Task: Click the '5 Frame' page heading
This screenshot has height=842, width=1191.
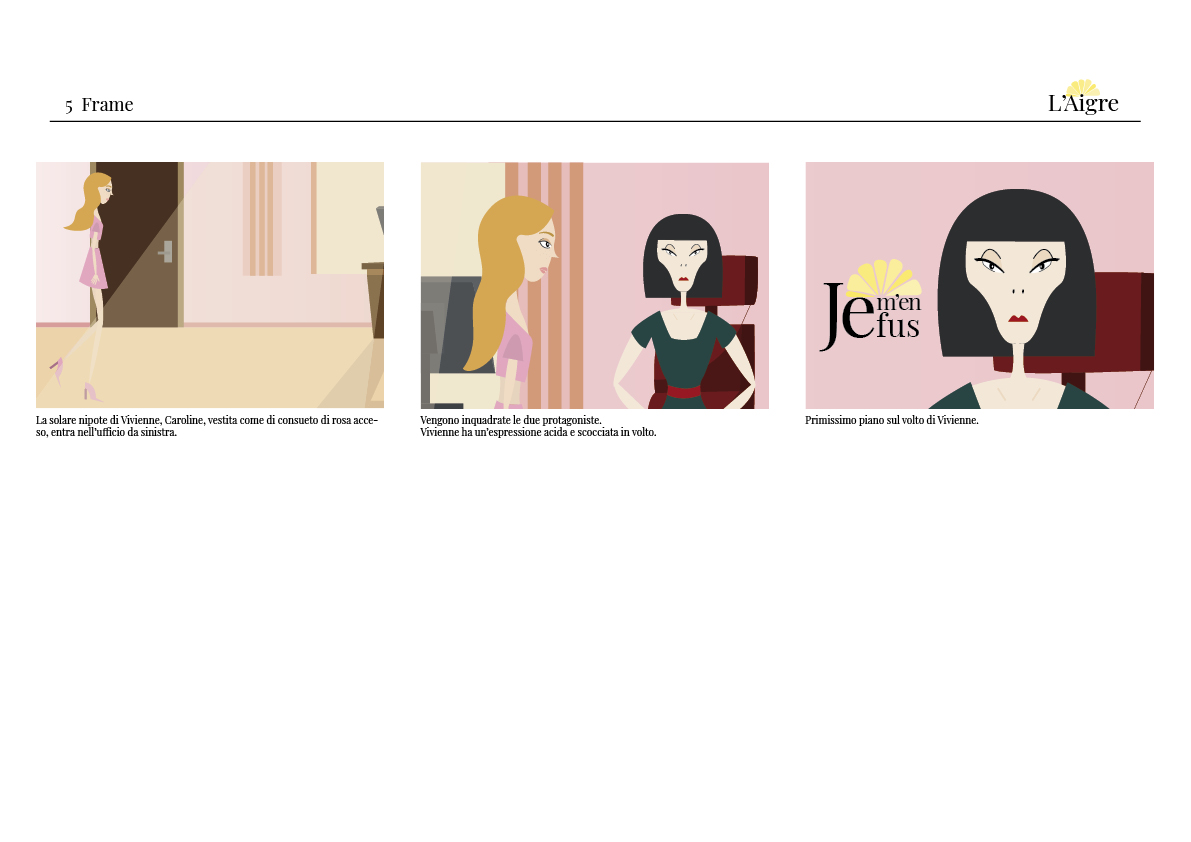Action: pyautogui.click(x=99, y=105)
